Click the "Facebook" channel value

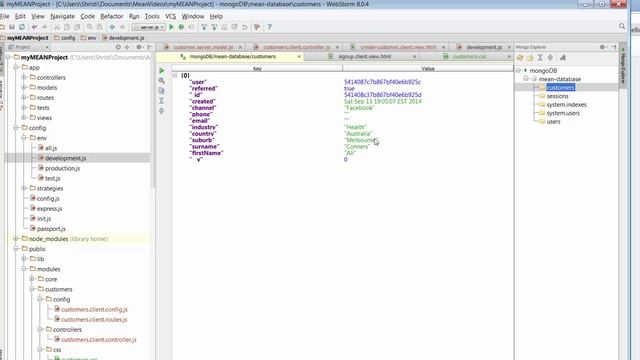(359, 108)
